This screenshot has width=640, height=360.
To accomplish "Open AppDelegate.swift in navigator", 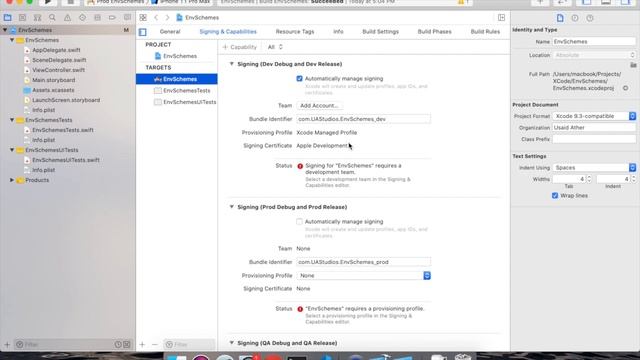I will (x=56, y=50).
